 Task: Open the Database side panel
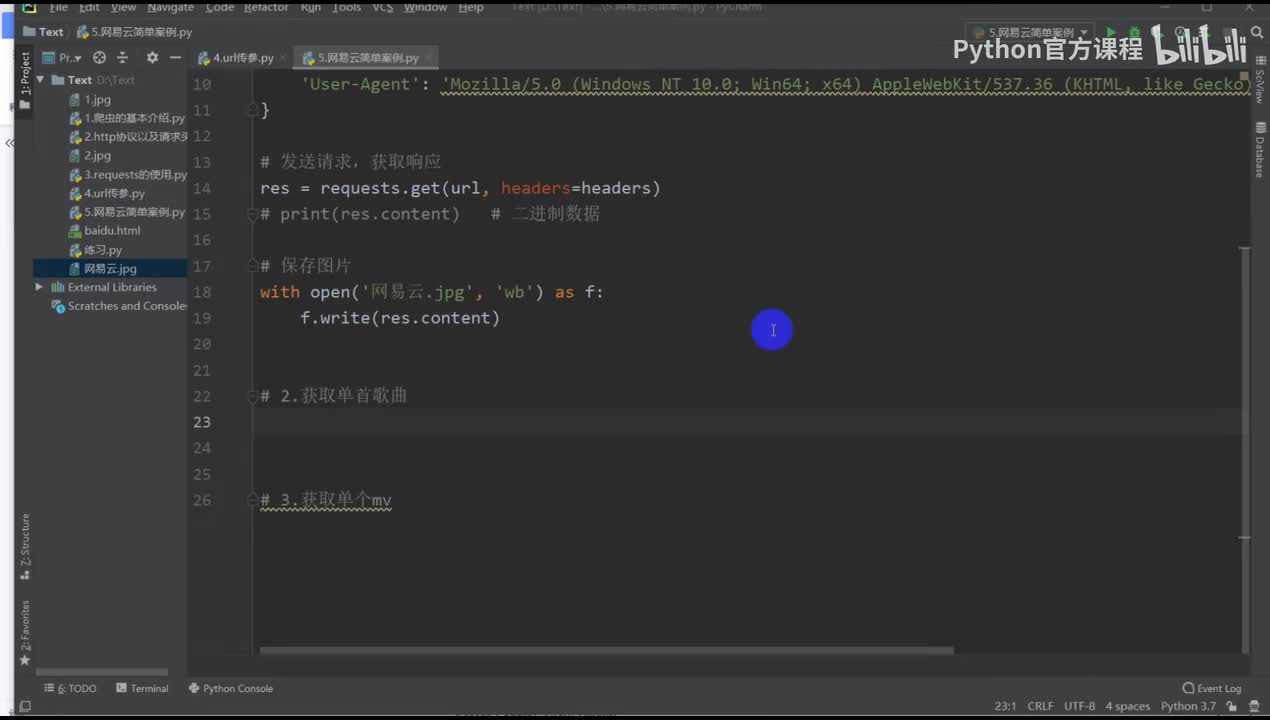pyautogui.click(x=1259, y=150)
